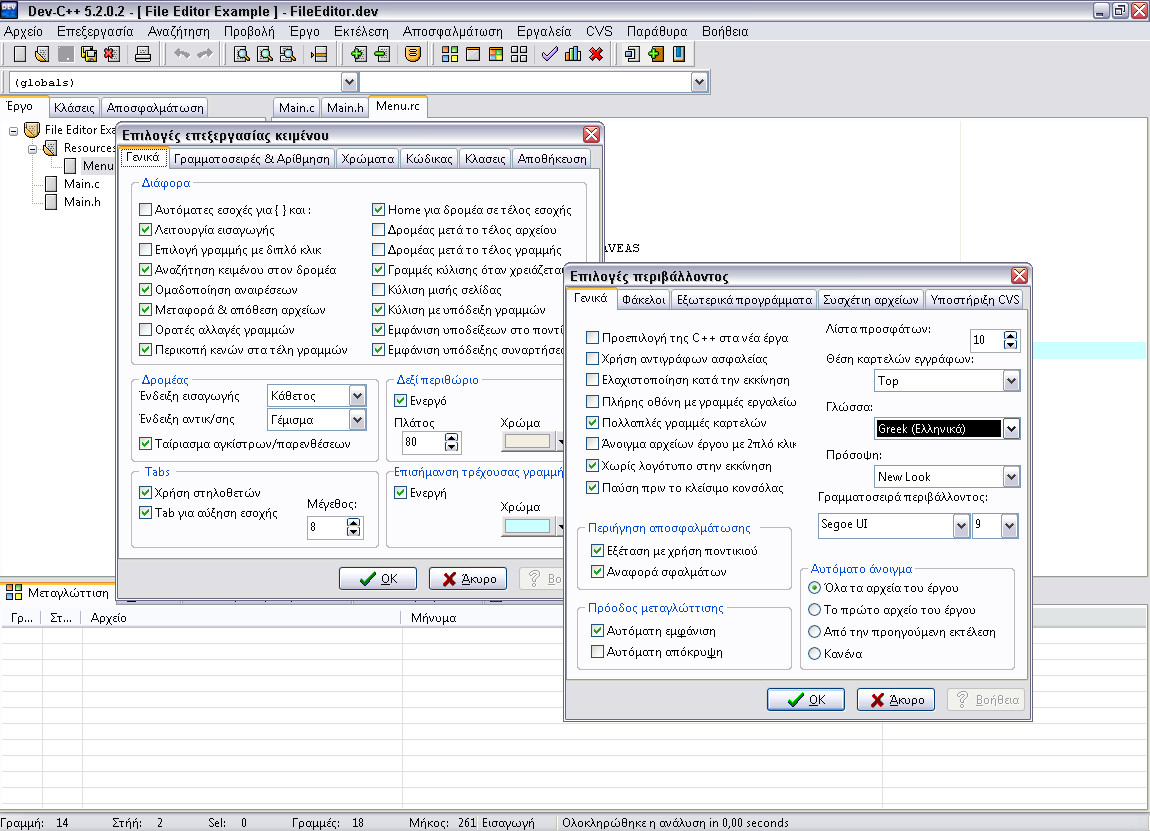The image size is (1150, 831).
Task: Click the Run window toolbar icon
Action: click(x=473, y=54)
